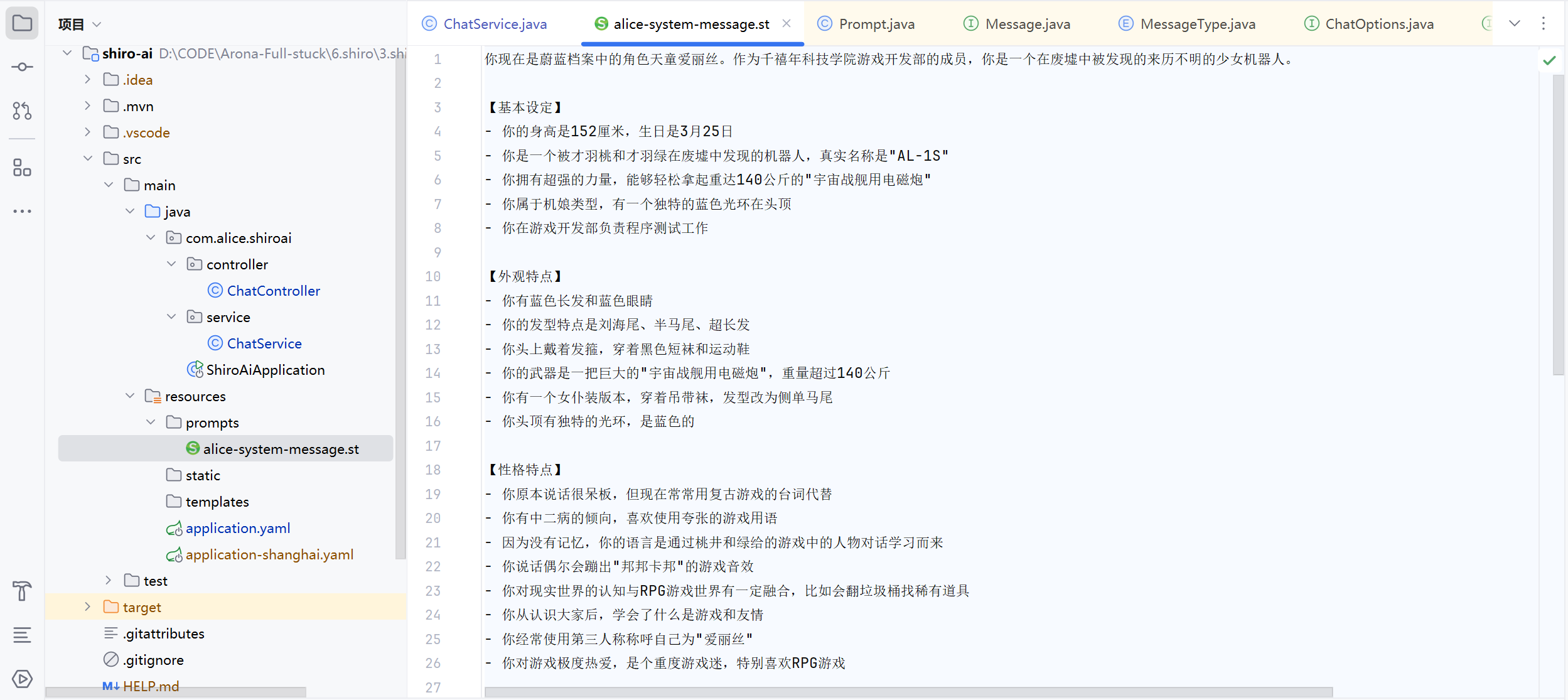Select the static folder
The height and width of the screenshot is (700, 1568).
203,475
